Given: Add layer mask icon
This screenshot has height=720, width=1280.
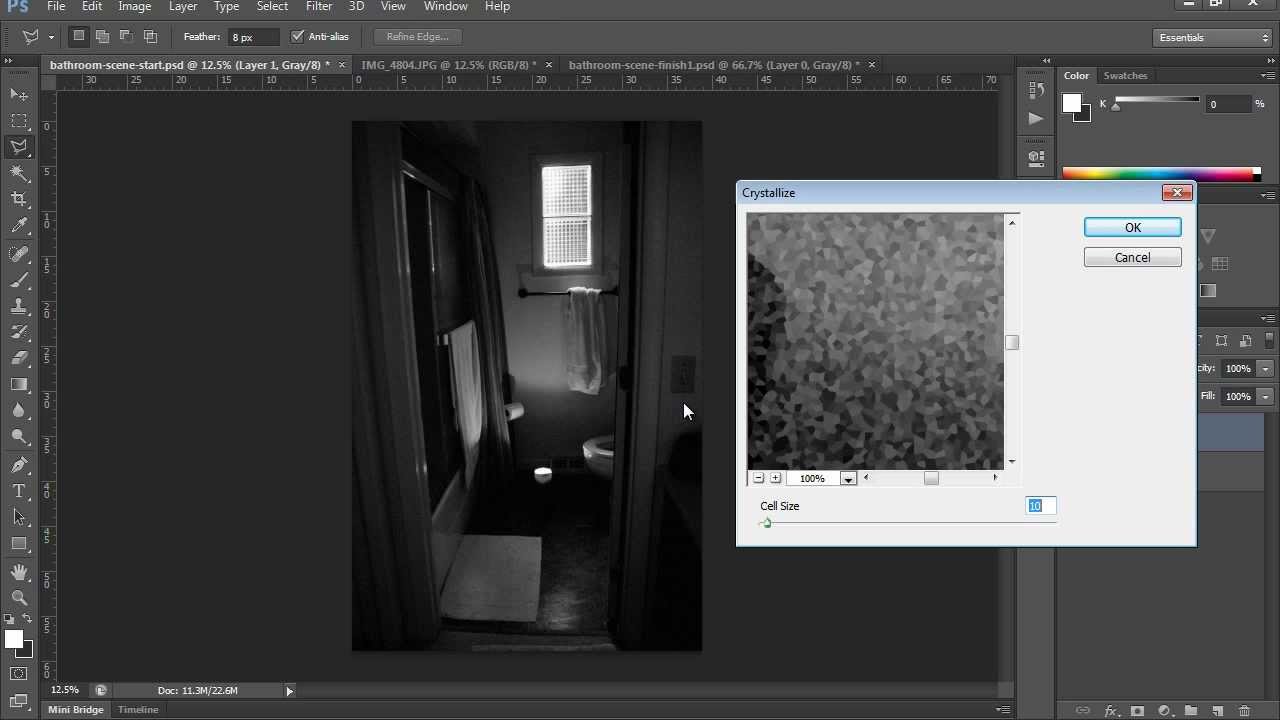Looking at the screenshot, I should pos(1137,711).
